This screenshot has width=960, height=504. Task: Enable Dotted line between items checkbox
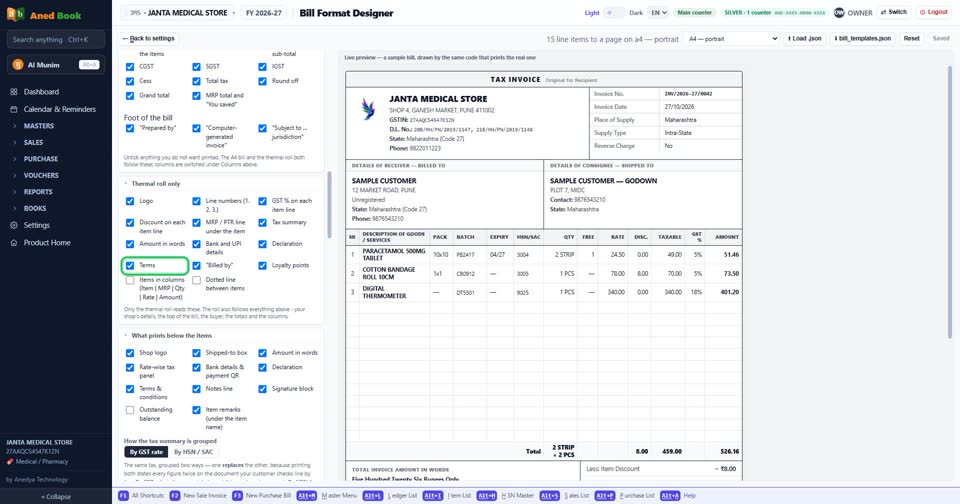[196, 280]
